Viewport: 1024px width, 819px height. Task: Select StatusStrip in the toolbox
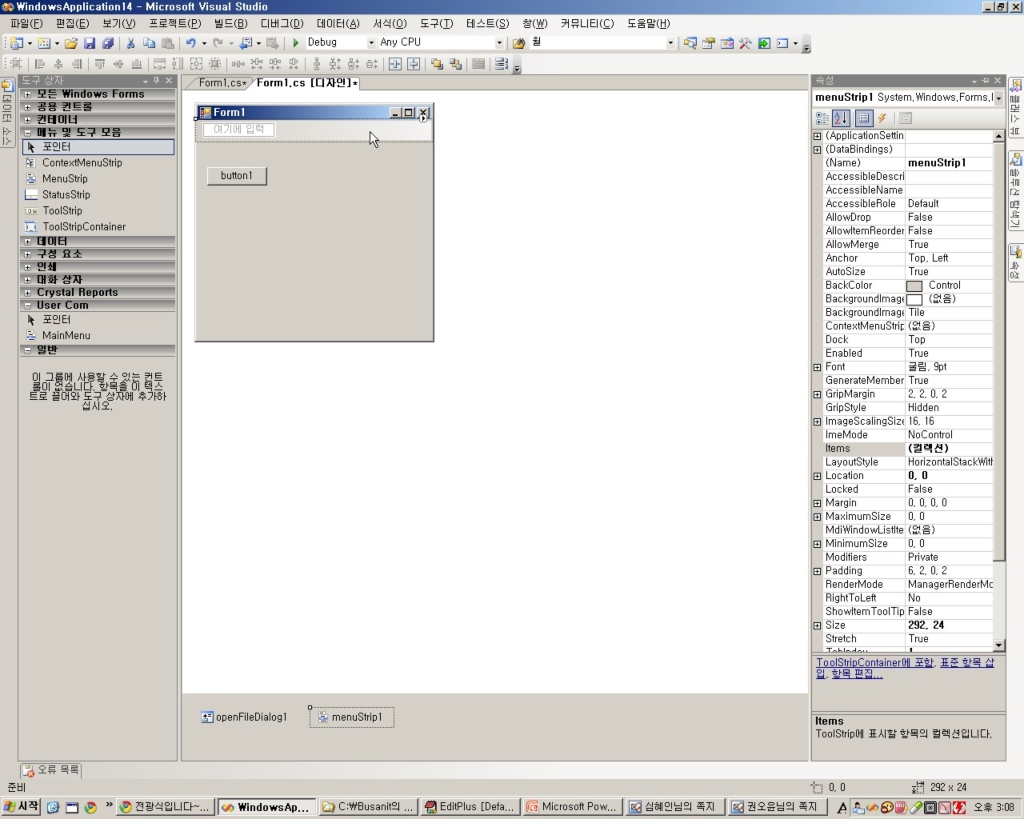click(x=66, y=195)
